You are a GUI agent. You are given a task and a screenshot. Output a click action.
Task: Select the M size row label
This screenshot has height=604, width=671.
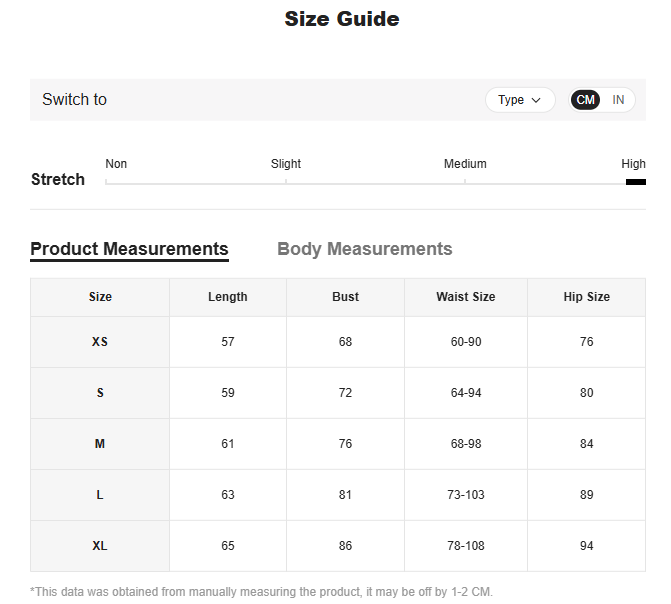click(x=100, y=444)
